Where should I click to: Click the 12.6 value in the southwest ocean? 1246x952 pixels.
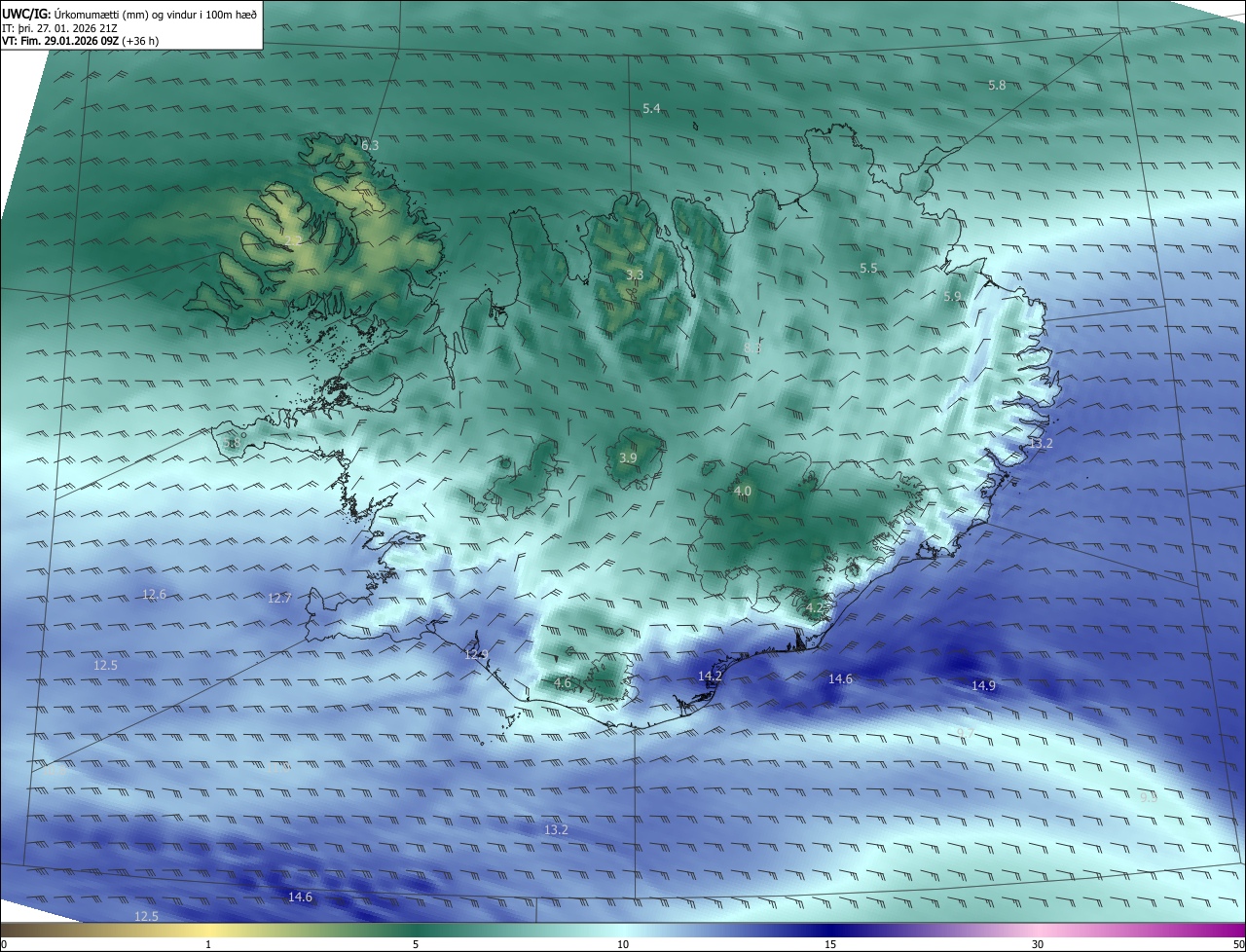point(155,594)
